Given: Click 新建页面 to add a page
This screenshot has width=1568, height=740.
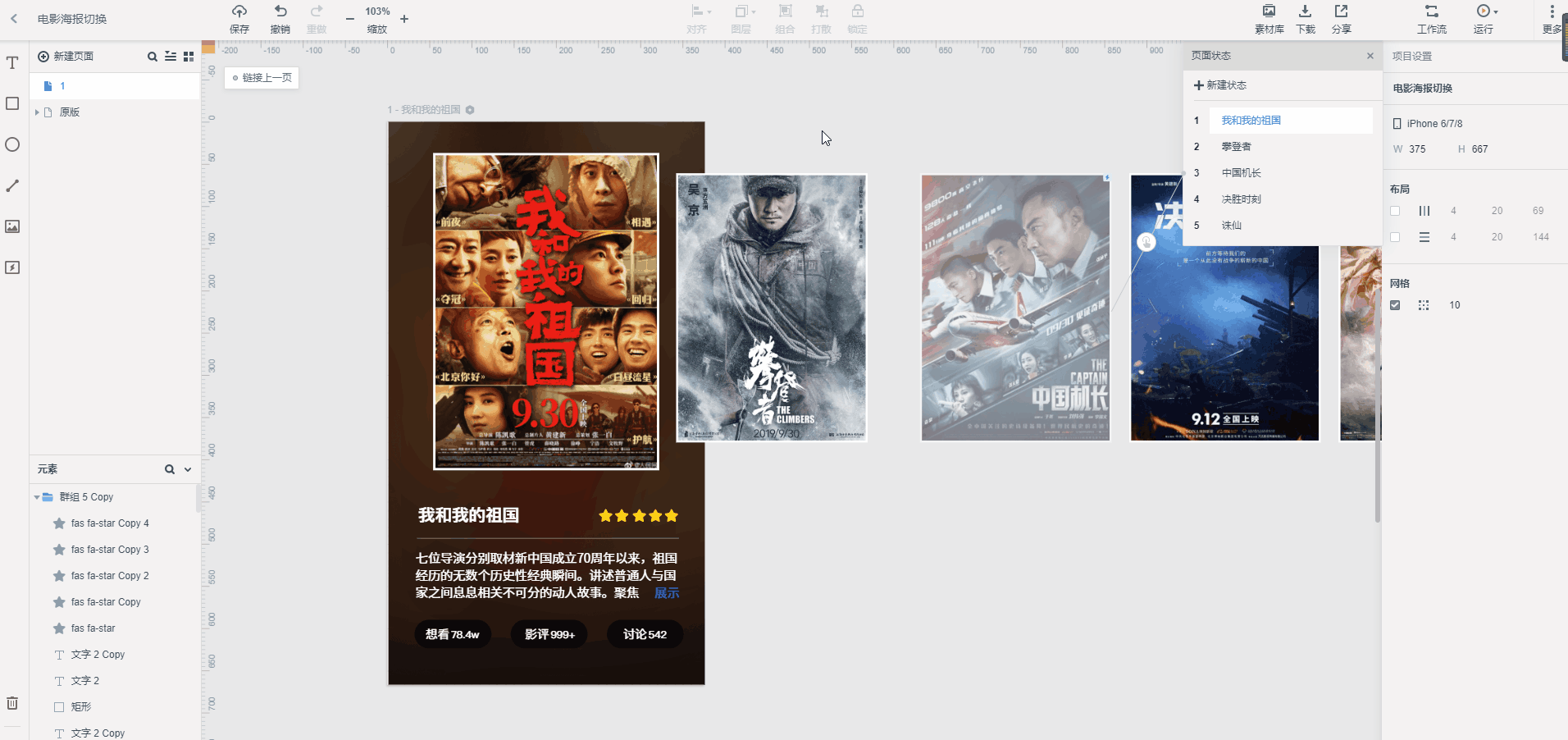Looking at the screenshot, I should (x=66, y=57).
